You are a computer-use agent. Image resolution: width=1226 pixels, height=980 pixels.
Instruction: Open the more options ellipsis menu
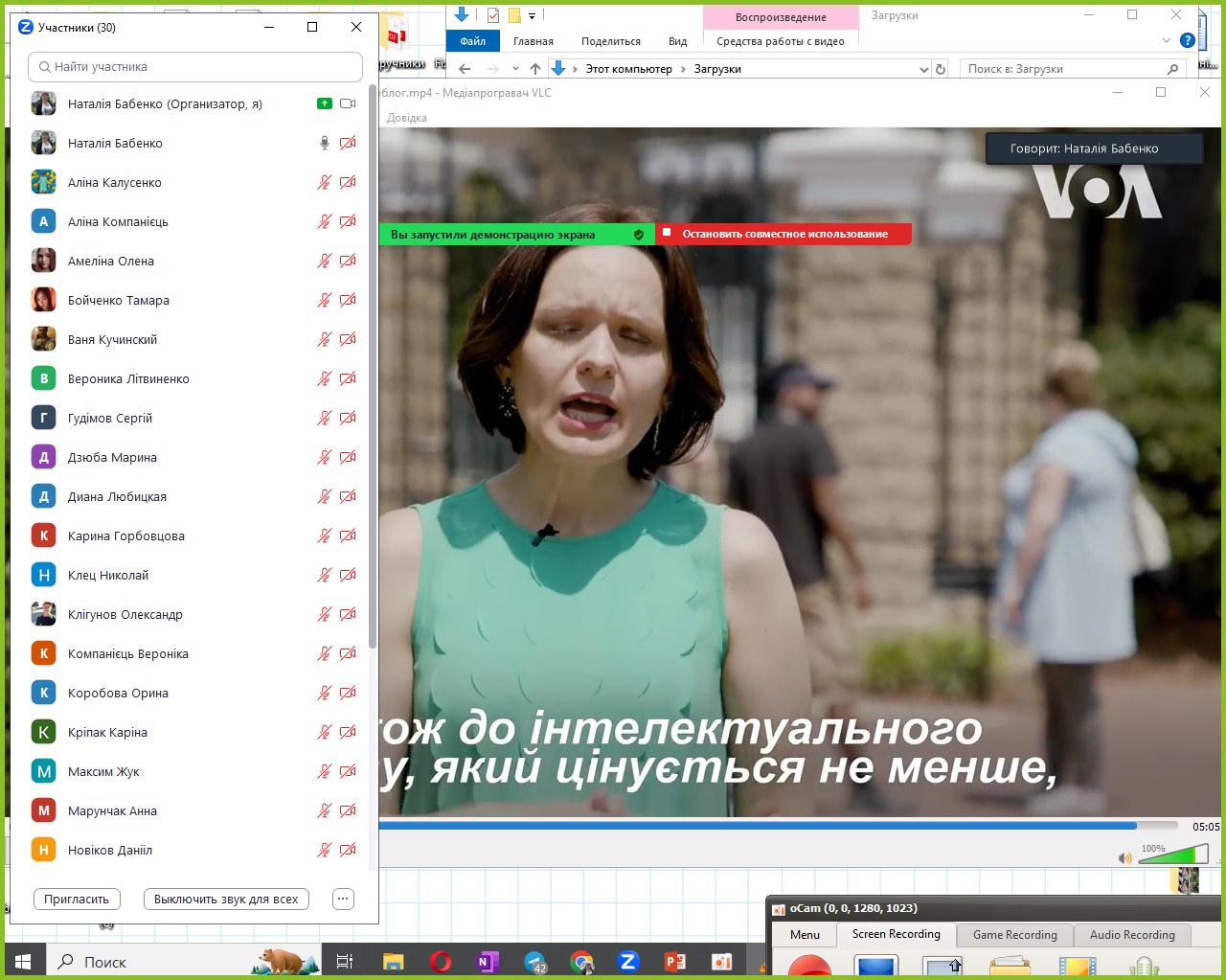pyautogui.click(x=343, y=899)
